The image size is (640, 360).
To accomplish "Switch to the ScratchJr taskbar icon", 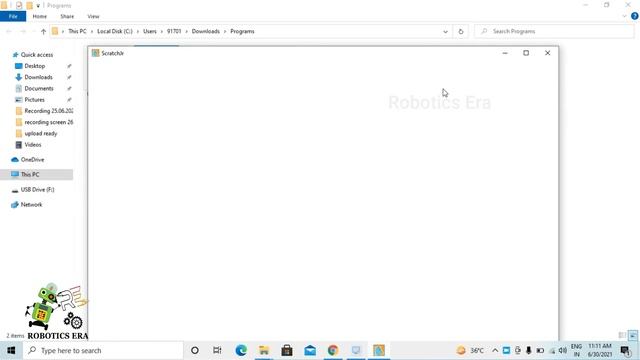I will click(379, 351).
